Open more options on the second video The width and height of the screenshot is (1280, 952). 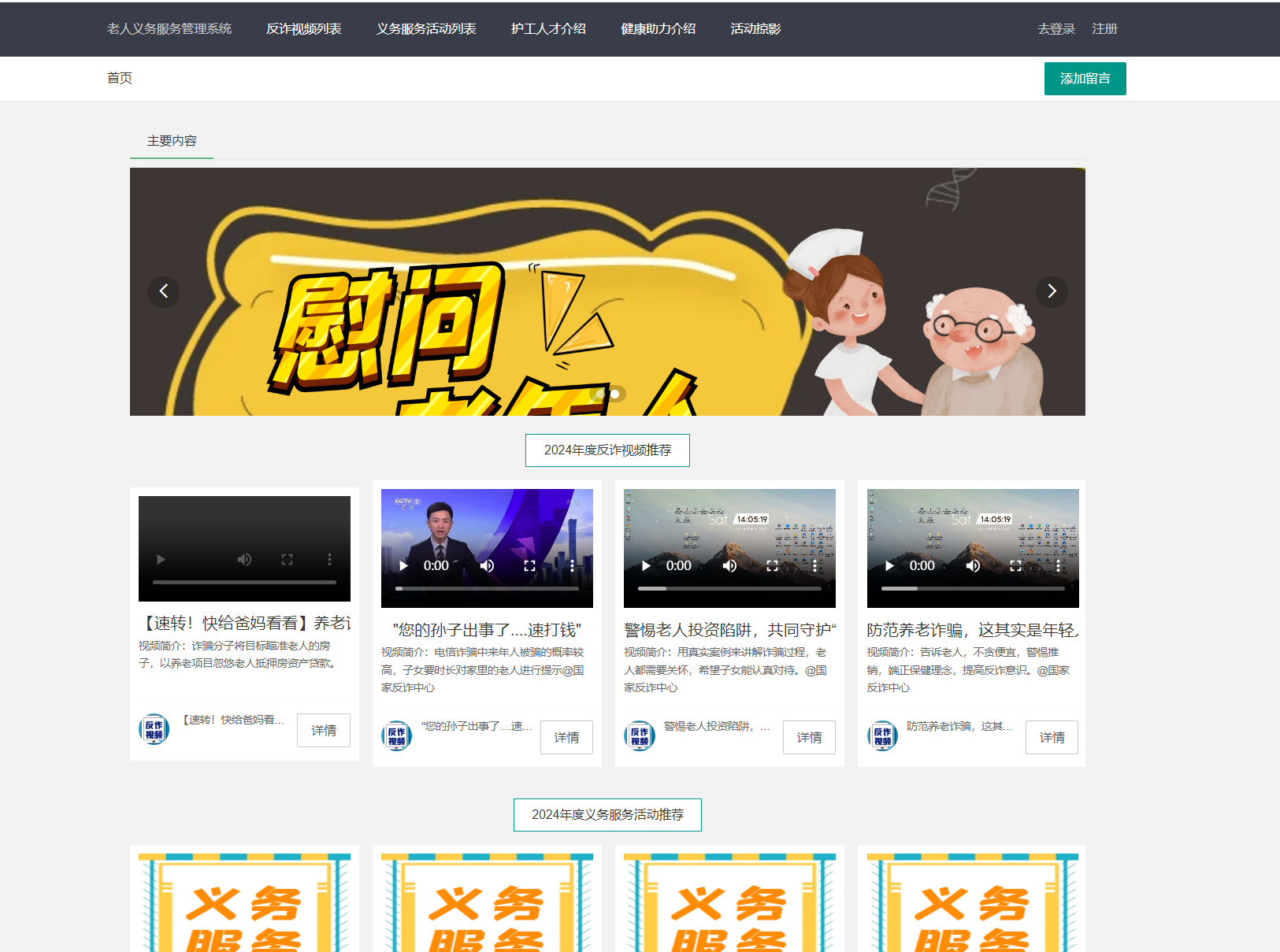572,565
